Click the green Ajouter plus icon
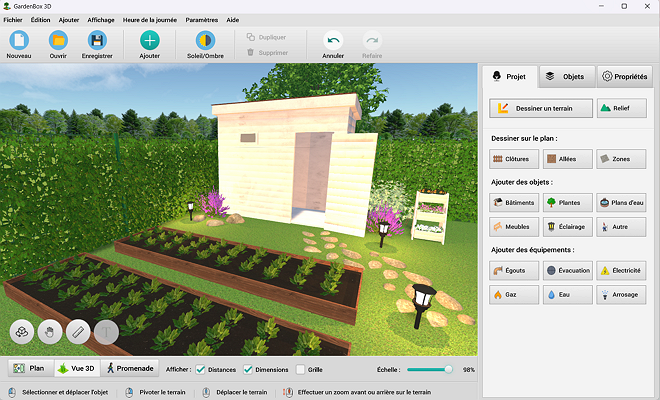Viewport: 660px width, 400px height. [x=150, y=40]
